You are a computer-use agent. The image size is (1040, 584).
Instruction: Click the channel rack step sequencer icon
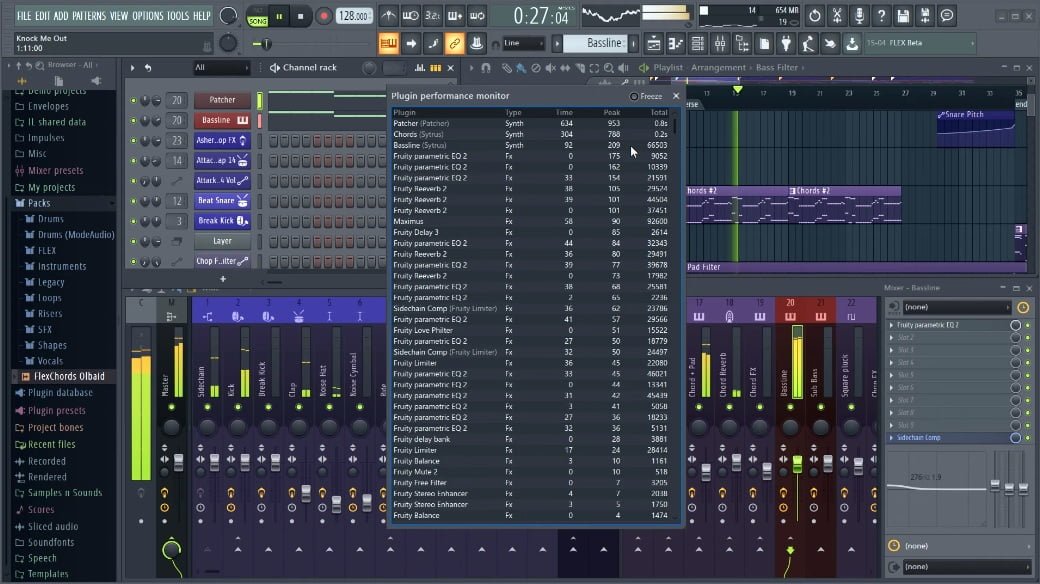(x=436, y=68)
